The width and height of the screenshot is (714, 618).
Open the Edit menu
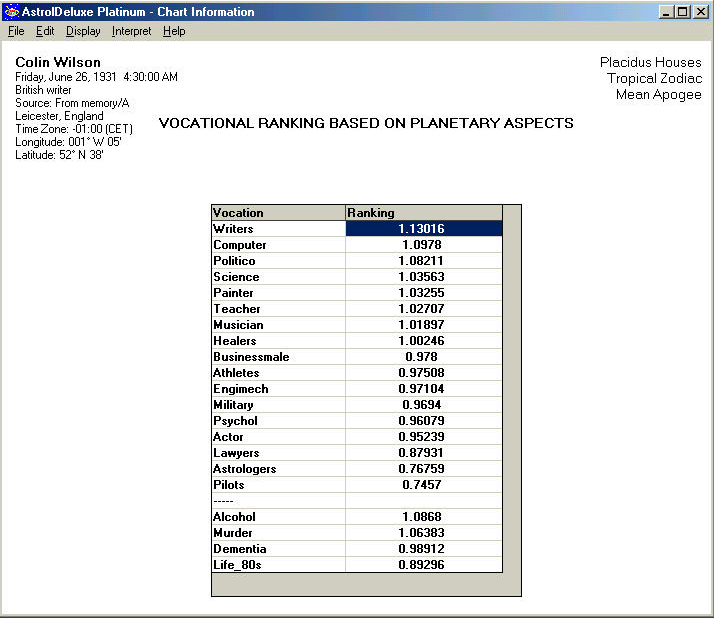pyautogui.click(x=45, y=31)
